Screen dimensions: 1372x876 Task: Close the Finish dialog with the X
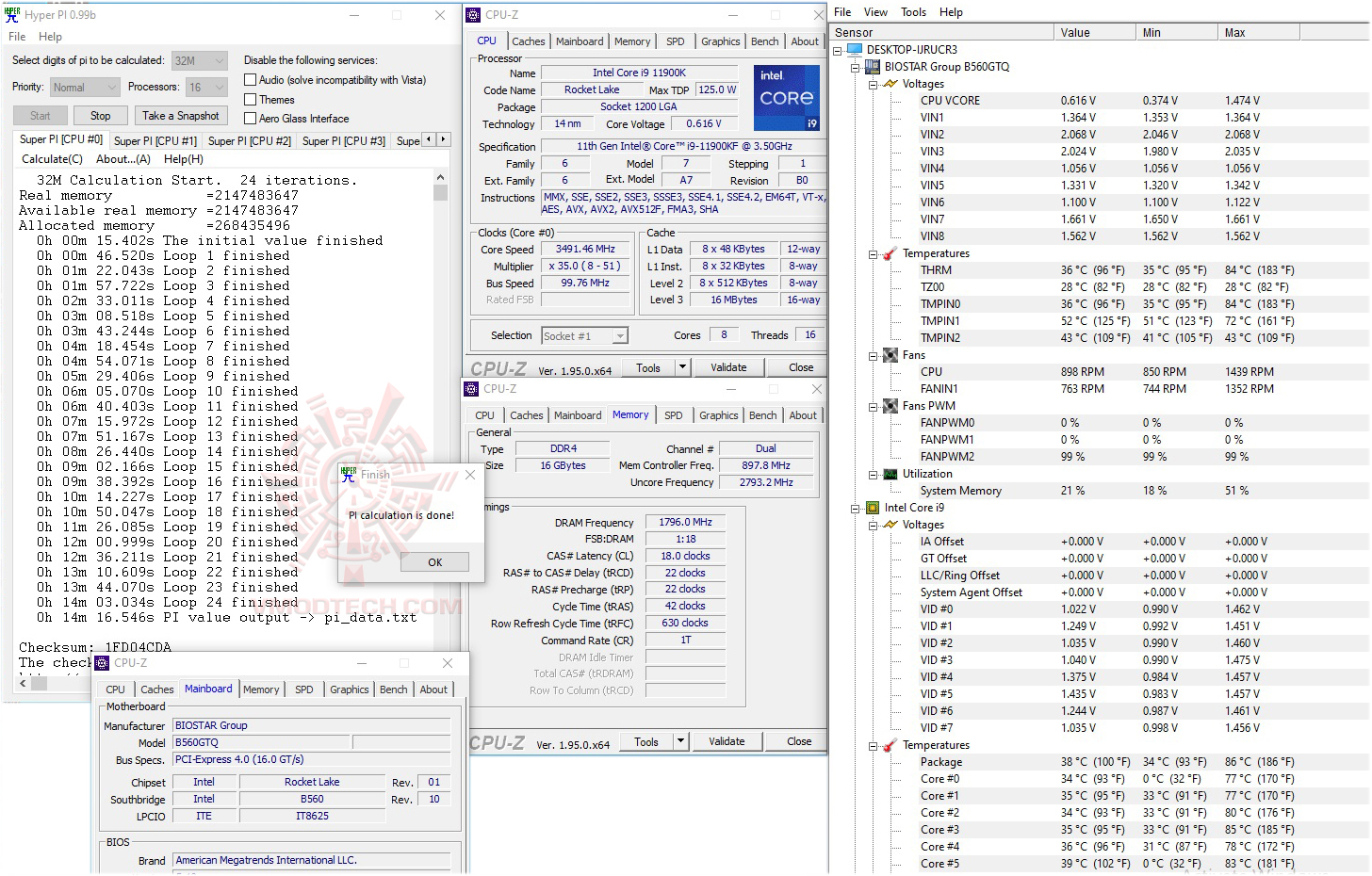point(470,475)
